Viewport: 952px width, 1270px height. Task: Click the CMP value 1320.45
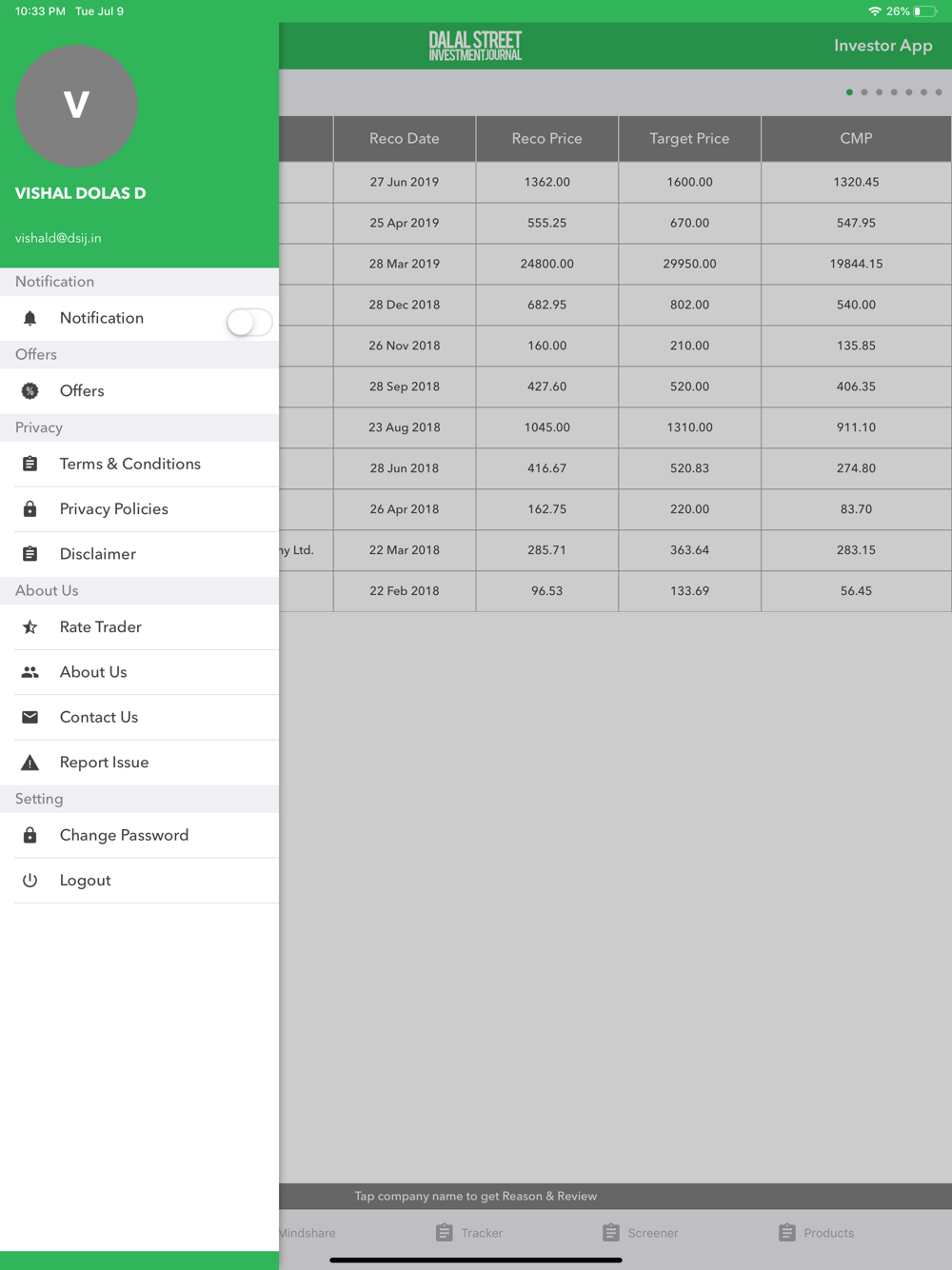pos(857,182)
